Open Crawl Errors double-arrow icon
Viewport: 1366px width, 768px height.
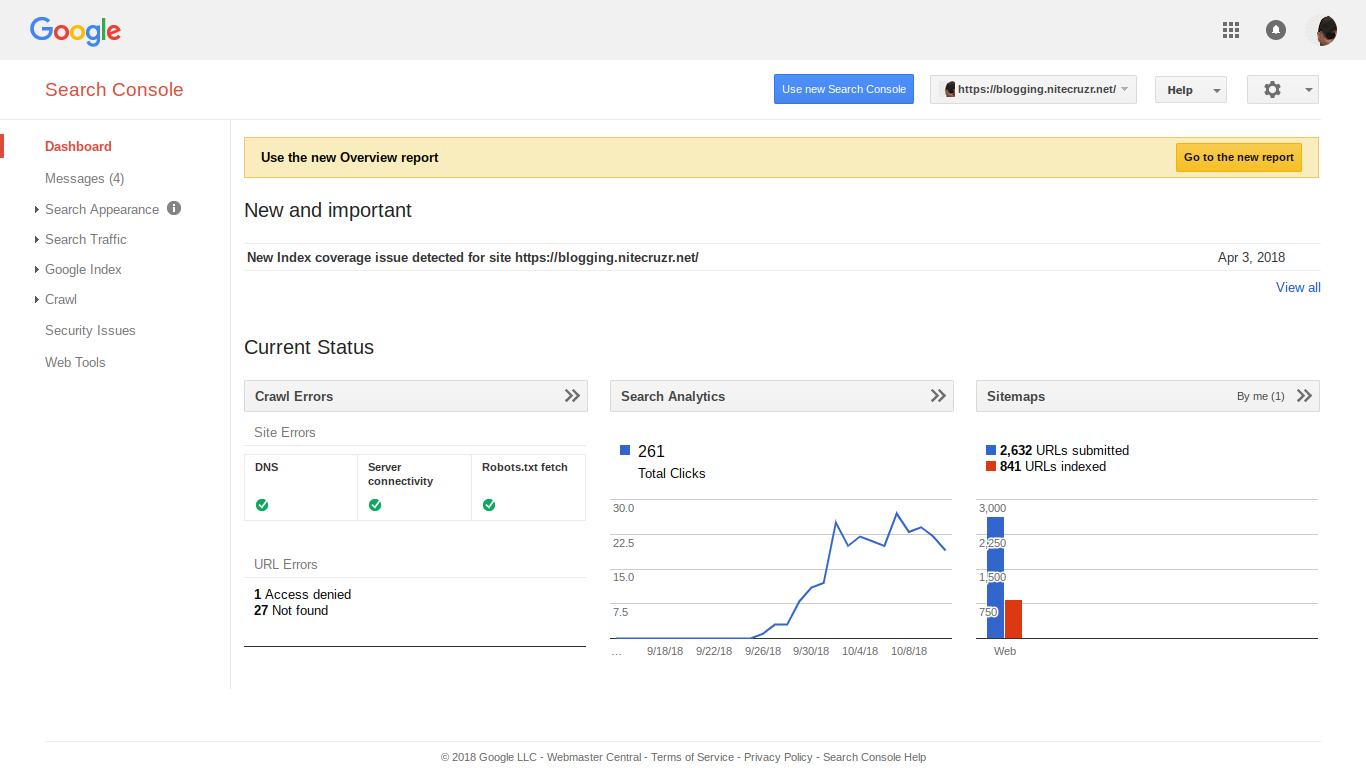[x=572, y=396]
